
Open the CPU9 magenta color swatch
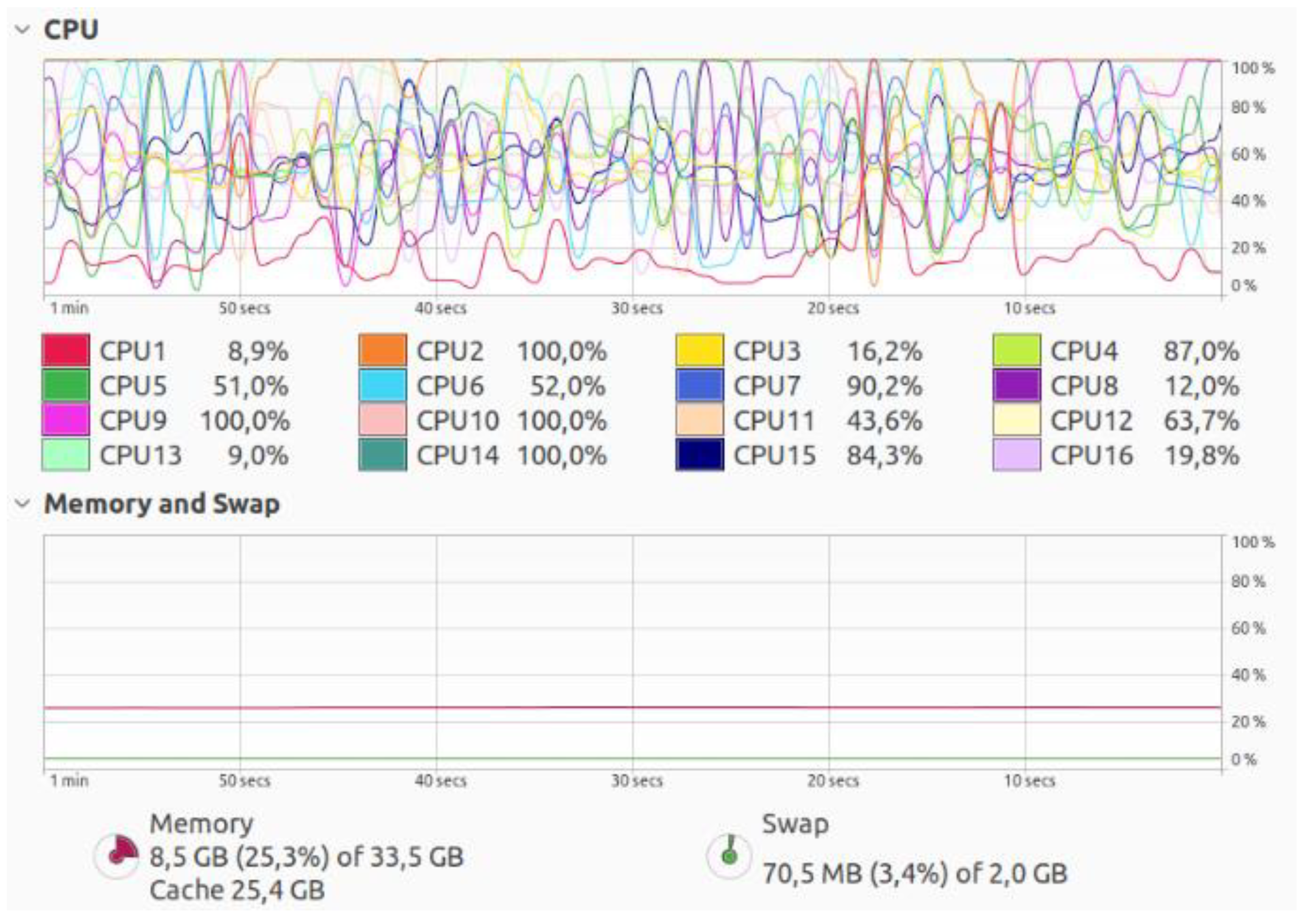tap(65, 420)
